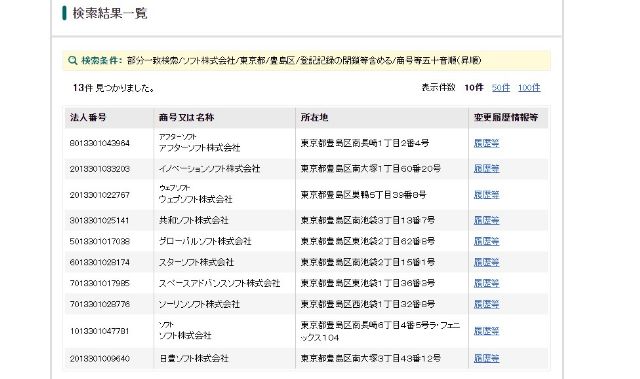Select company name ウェブソフト株式会社
This screenshot has width=640, height=379.
pos(195,199)
